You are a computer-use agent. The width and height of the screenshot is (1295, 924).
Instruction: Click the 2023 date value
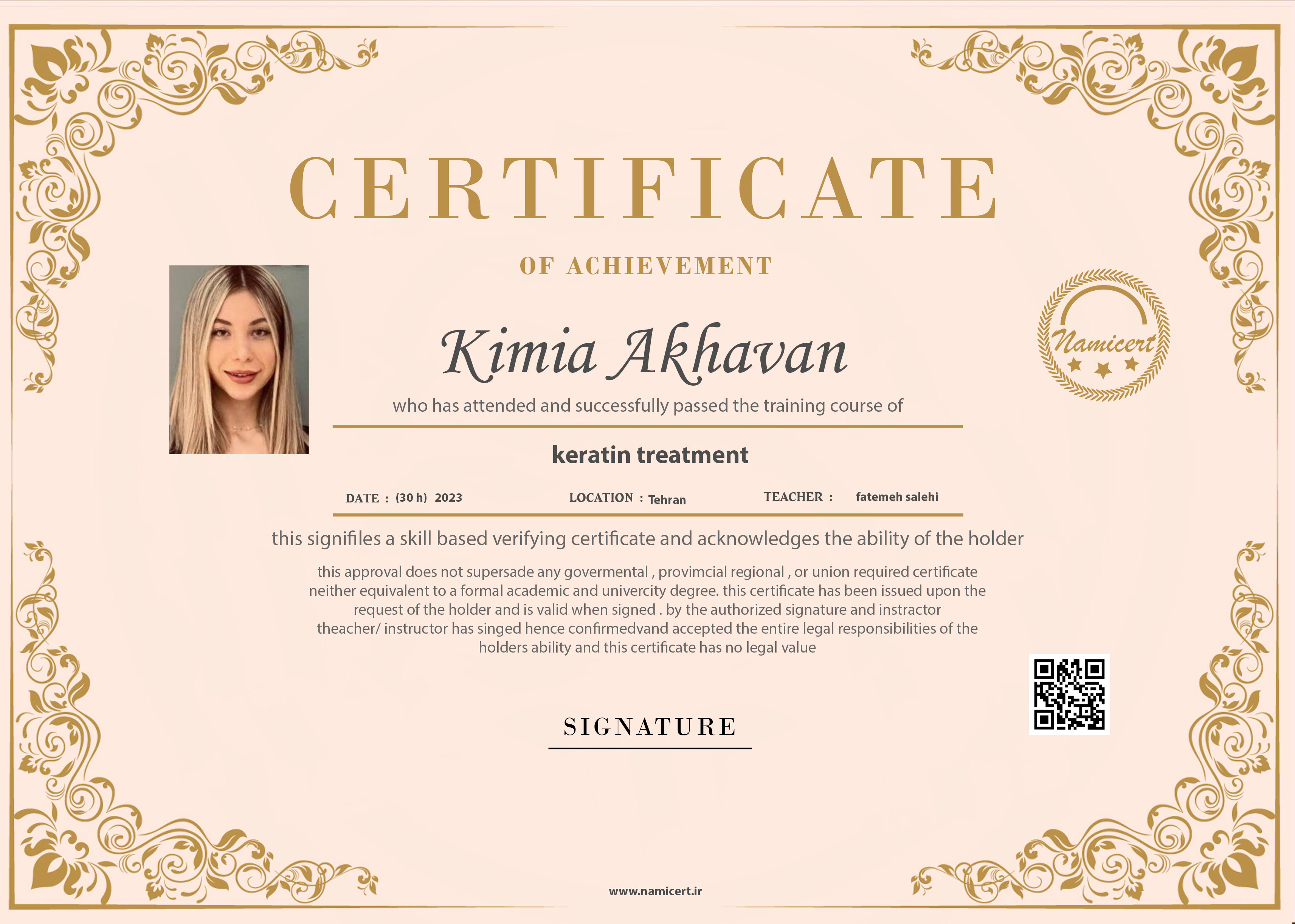point(448,498)
